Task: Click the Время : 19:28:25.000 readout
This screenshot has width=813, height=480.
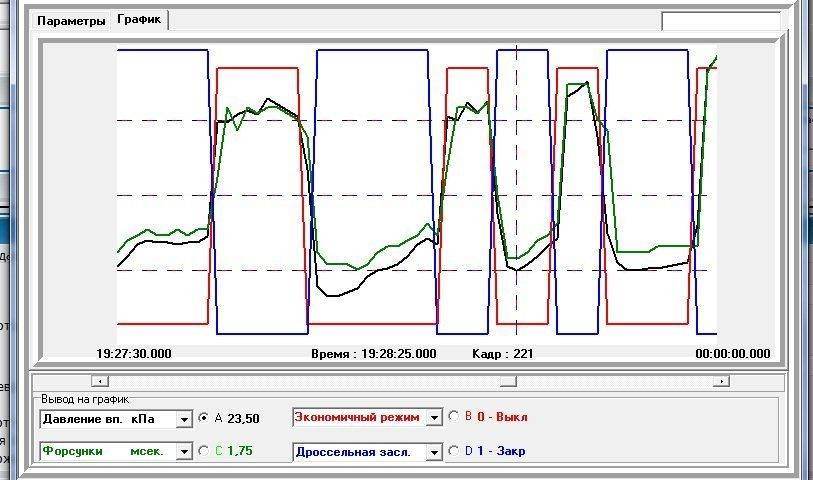Action: 374,354
